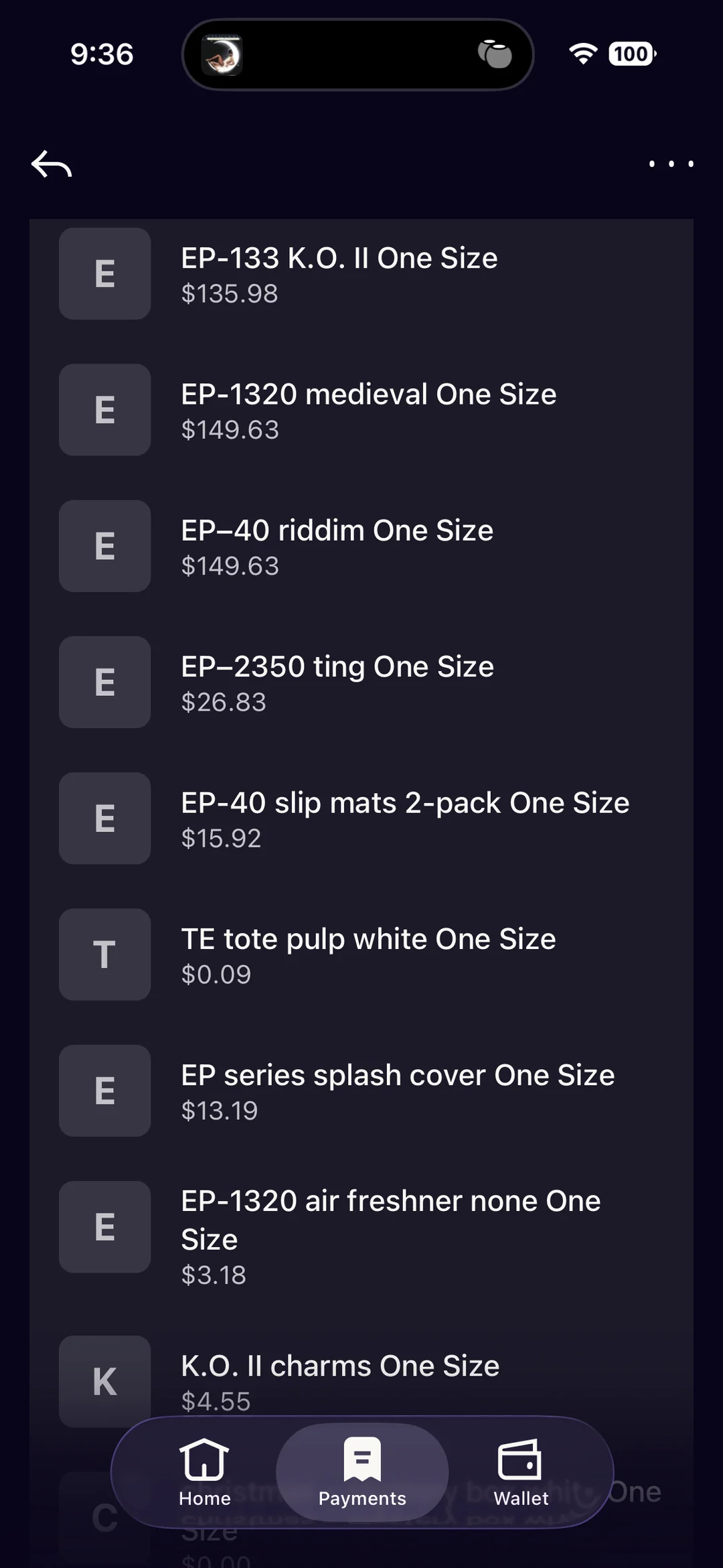This screenshot has height=1568, width=723.
Task: Tap the back arrow icon
Action: (52, 164)
